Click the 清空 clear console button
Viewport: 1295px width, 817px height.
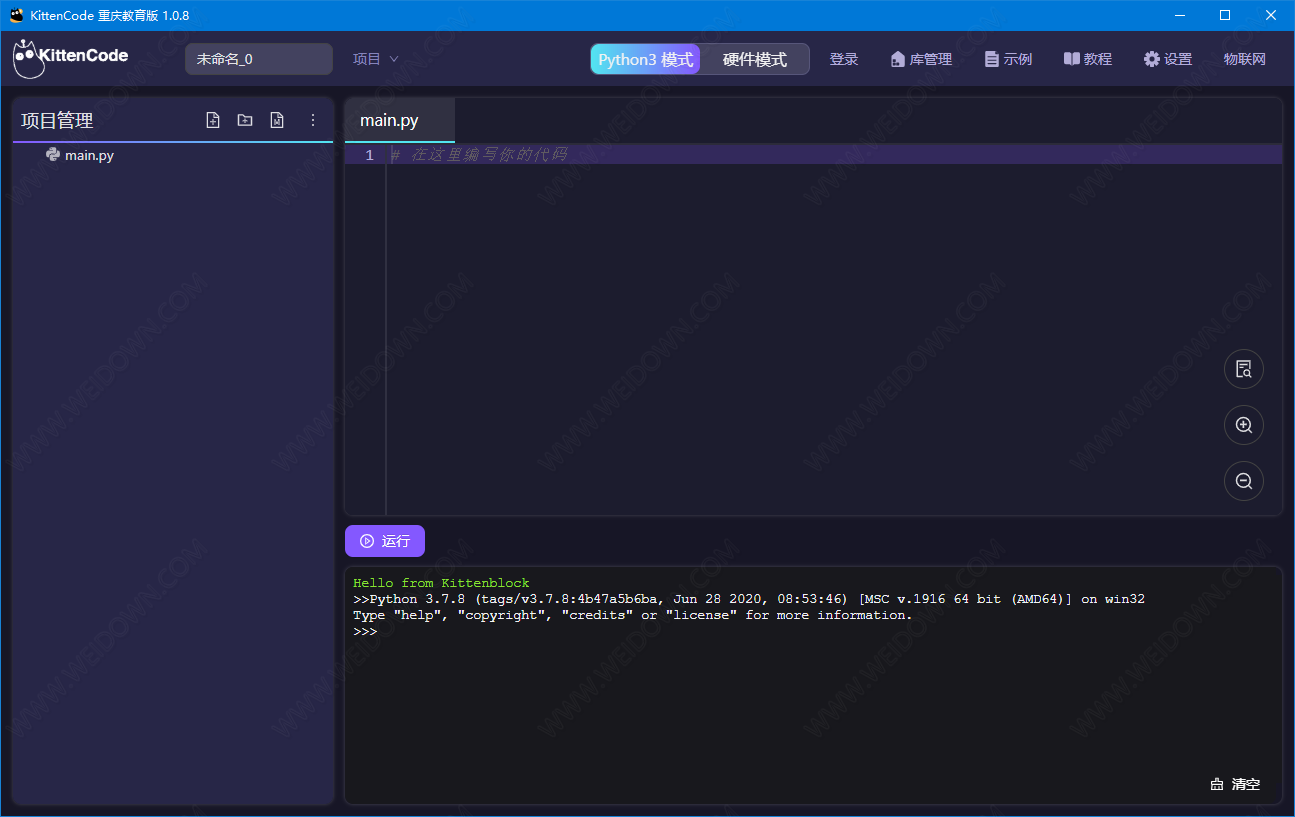click(x=1235, y=784)
